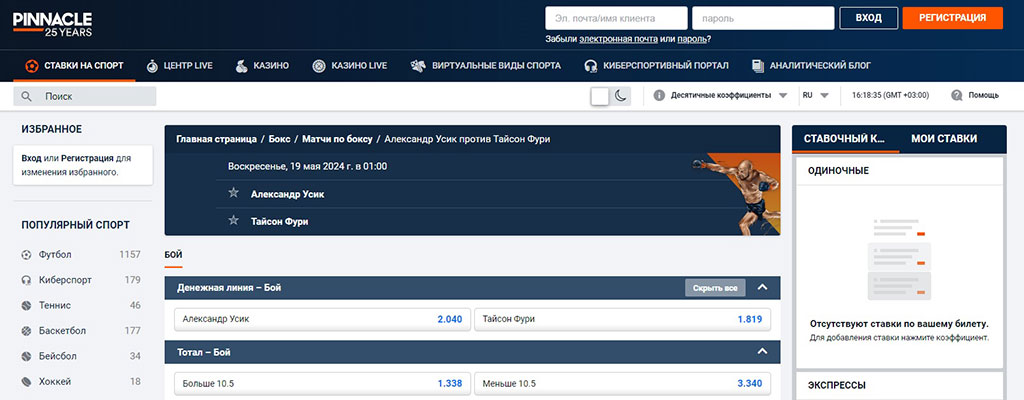This screenshot has width=1024, height=400.
Task: Click the Регистрация link in the Избранное box
Action: click(88, 158)
